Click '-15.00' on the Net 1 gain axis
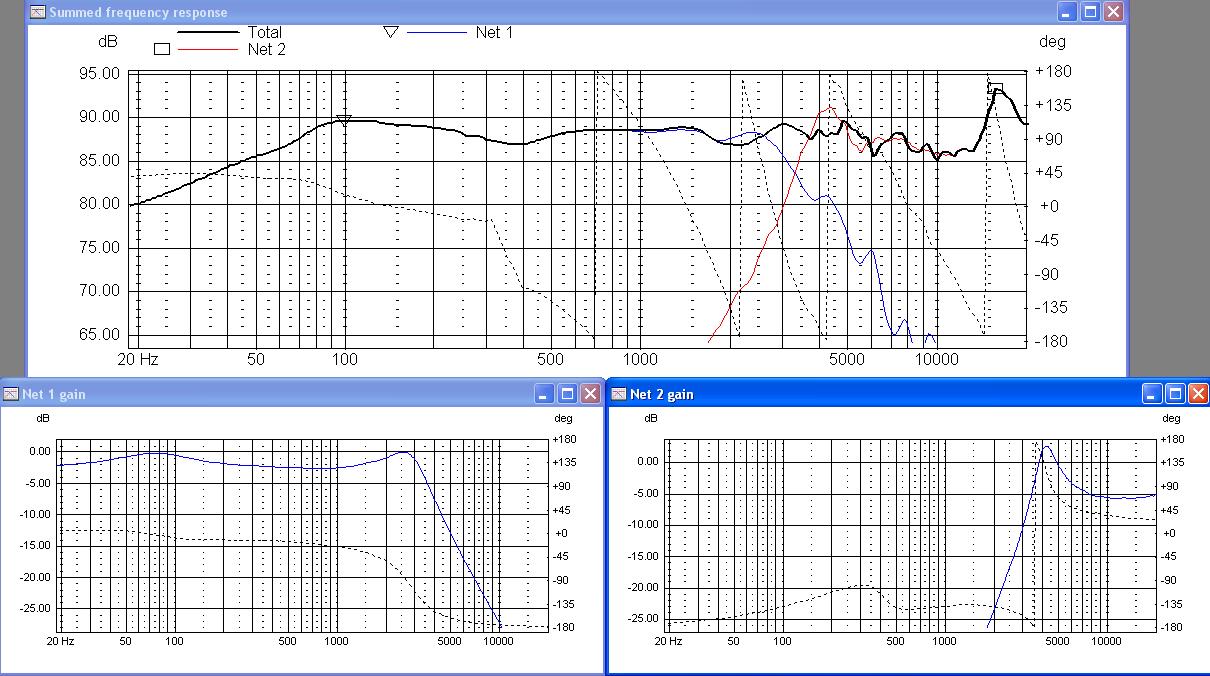1210x676 pixels. point(35,545)
